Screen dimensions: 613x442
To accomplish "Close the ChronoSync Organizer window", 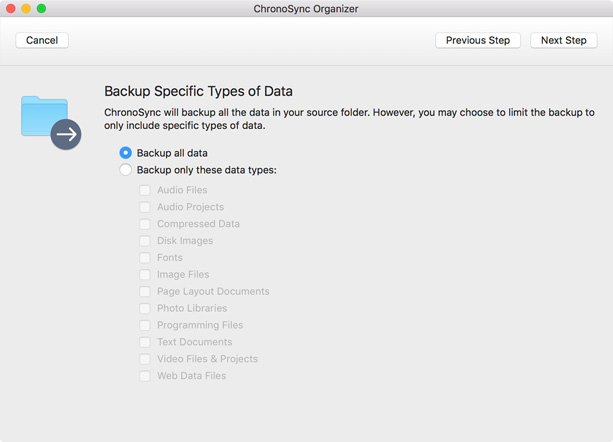I will [x=11, y=8].
